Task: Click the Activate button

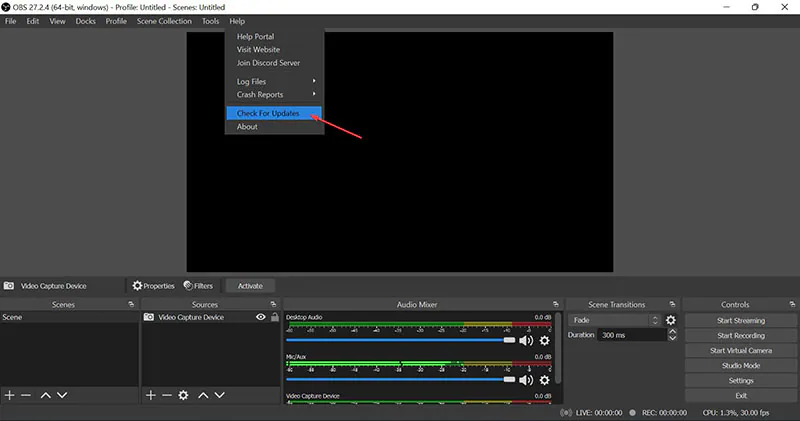Action: click(x=250, y=286)
